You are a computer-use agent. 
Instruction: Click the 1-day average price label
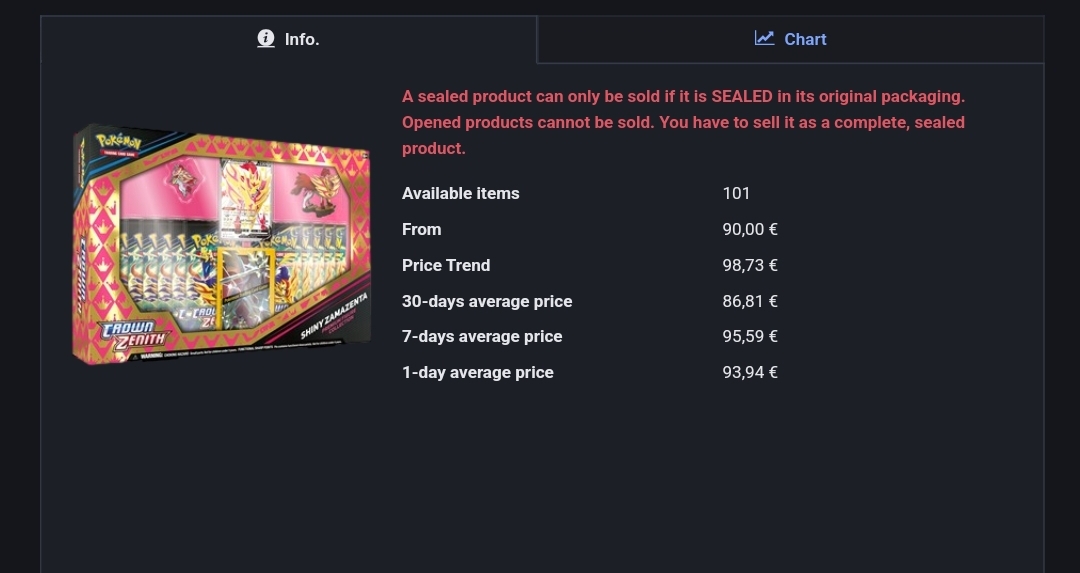(477, 372)
